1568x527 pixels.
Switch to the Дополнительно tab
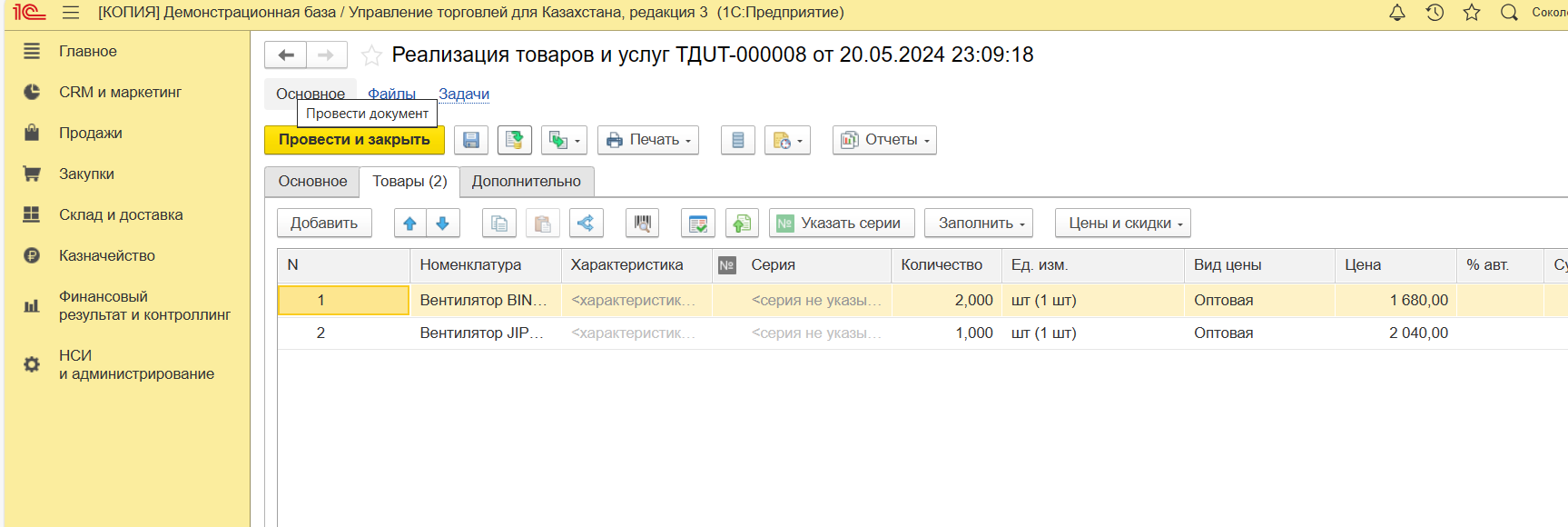526,182
